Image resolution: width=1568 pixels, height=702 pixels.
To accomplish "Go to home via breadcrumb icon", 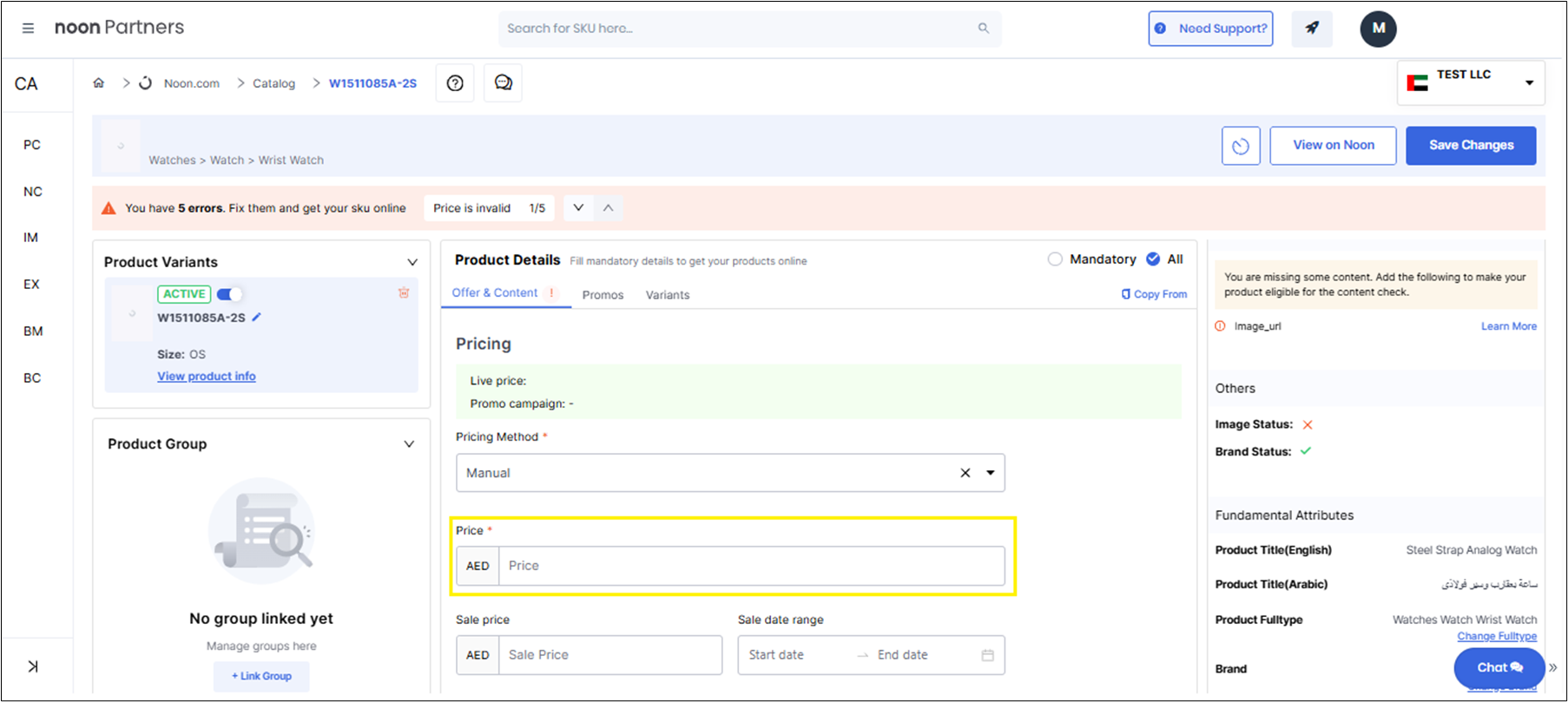I will point(99,83).
